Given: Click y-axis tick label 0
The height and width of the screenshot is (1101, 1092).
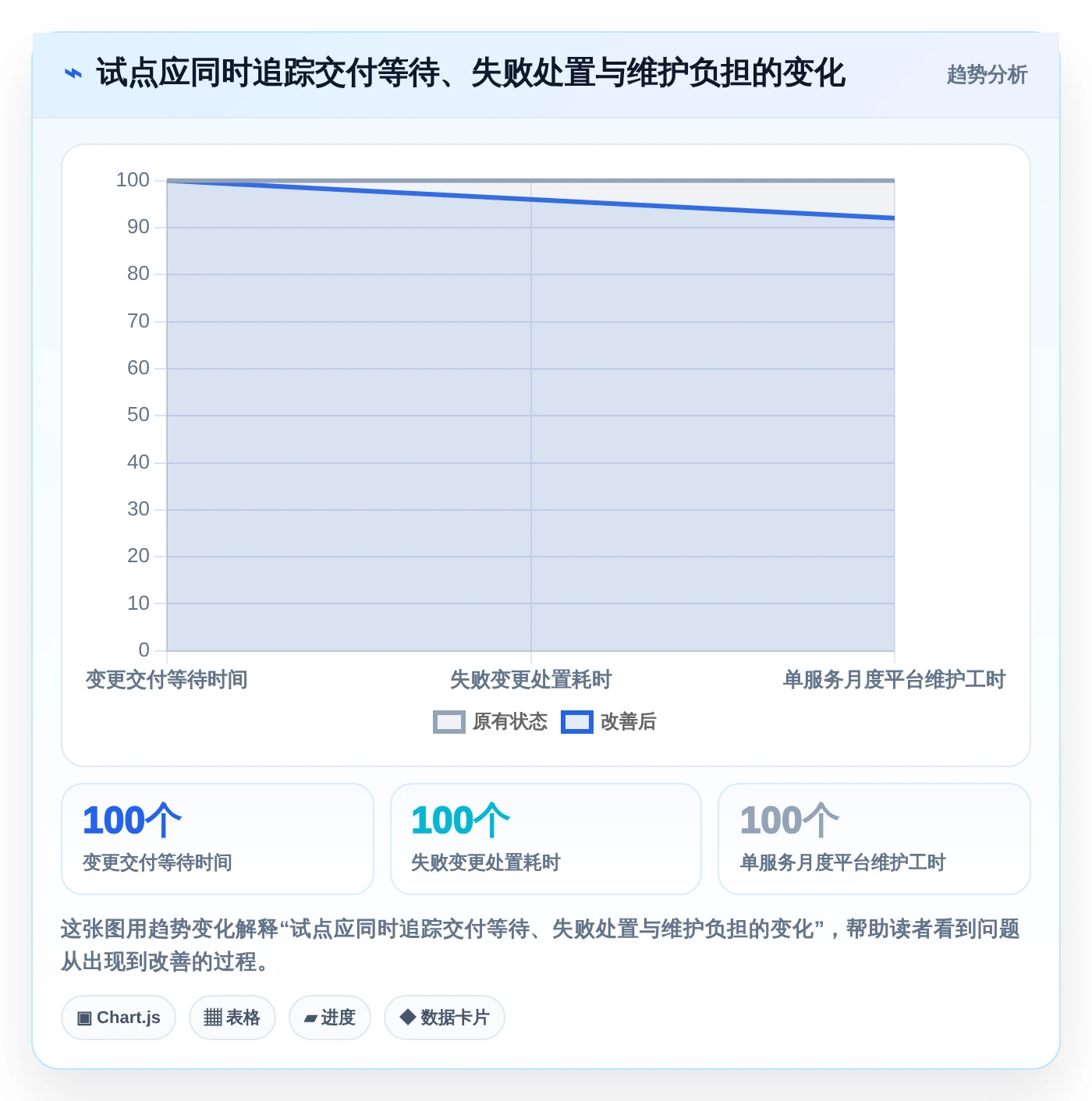Looking at the screenshot, I should coord(144,650).
